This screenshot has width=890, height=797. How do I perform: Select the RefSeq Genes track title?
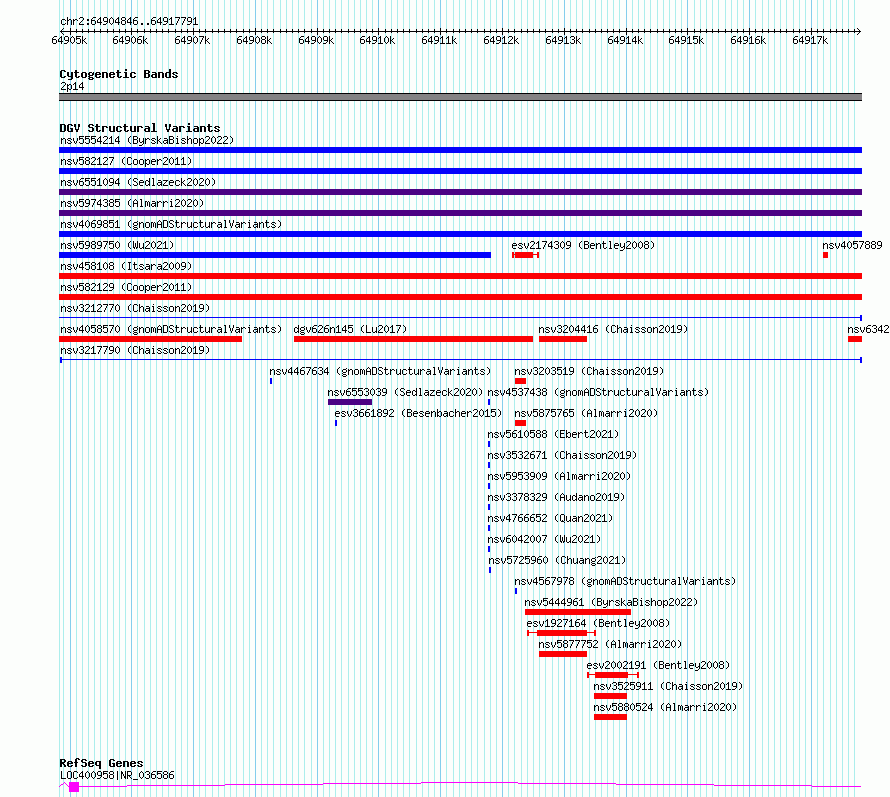[101, 763]
